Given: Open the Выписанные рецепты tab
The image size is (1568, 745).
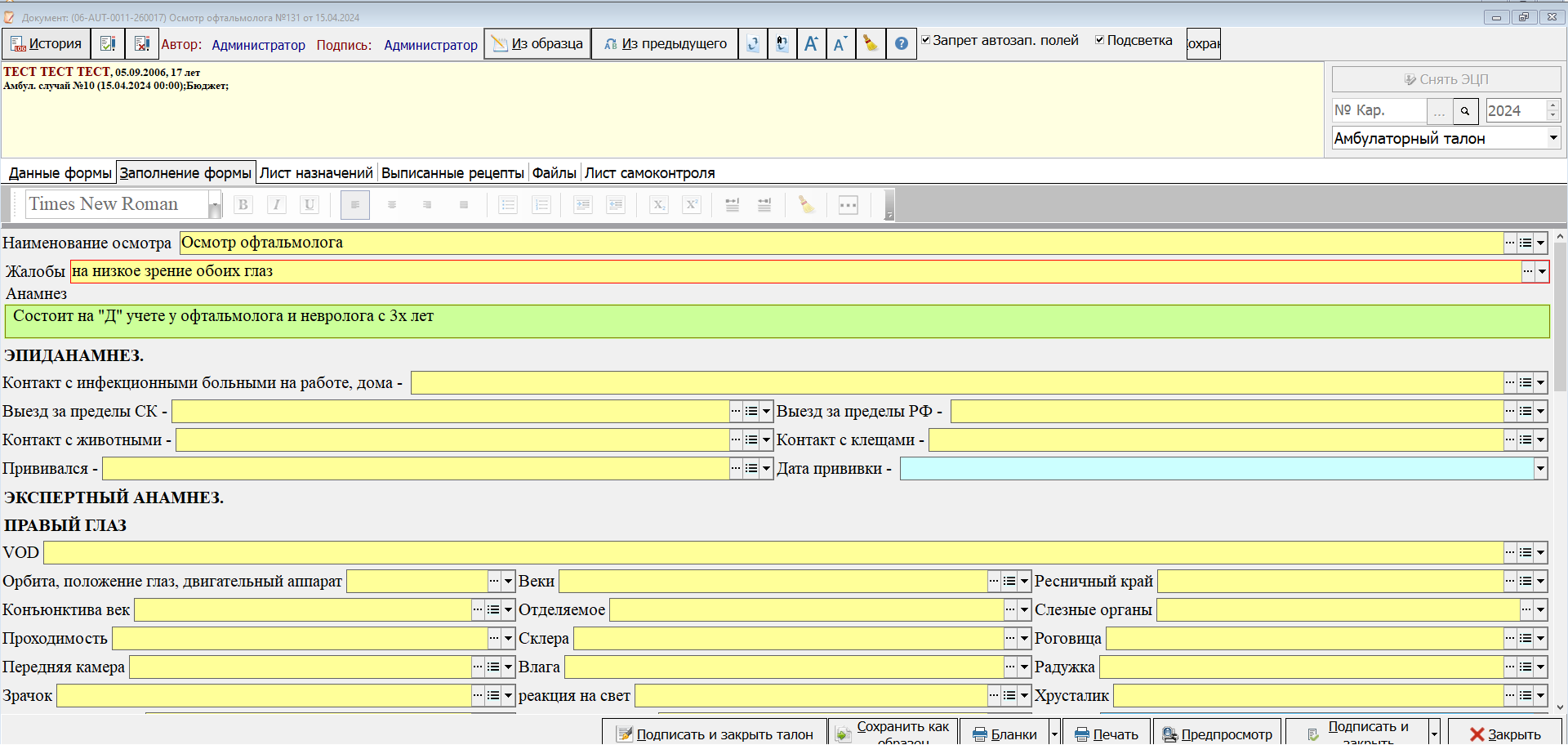Looking at the screenshot, I should coord(452,173).
